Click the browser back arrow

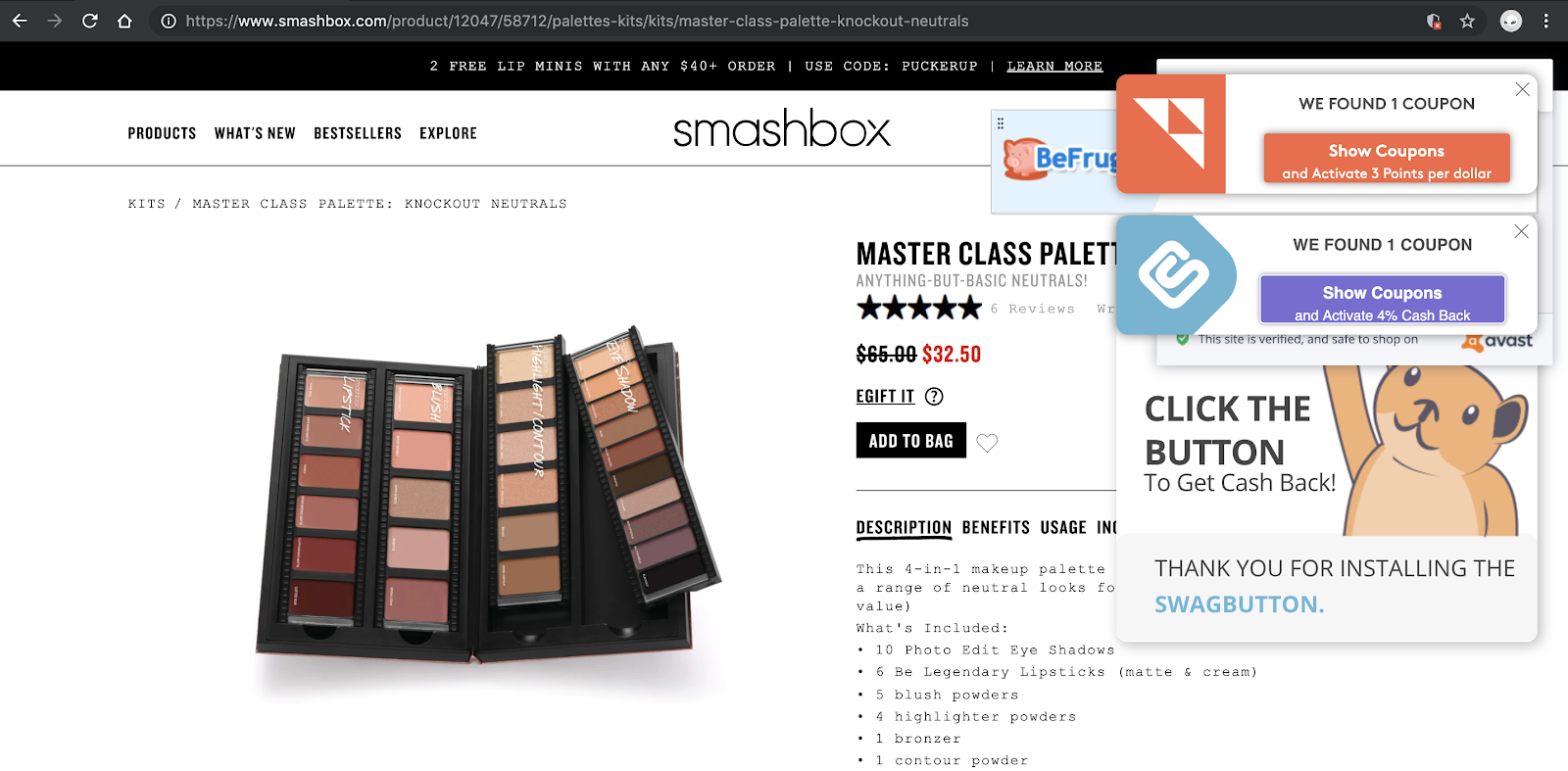tap(20, 21)
